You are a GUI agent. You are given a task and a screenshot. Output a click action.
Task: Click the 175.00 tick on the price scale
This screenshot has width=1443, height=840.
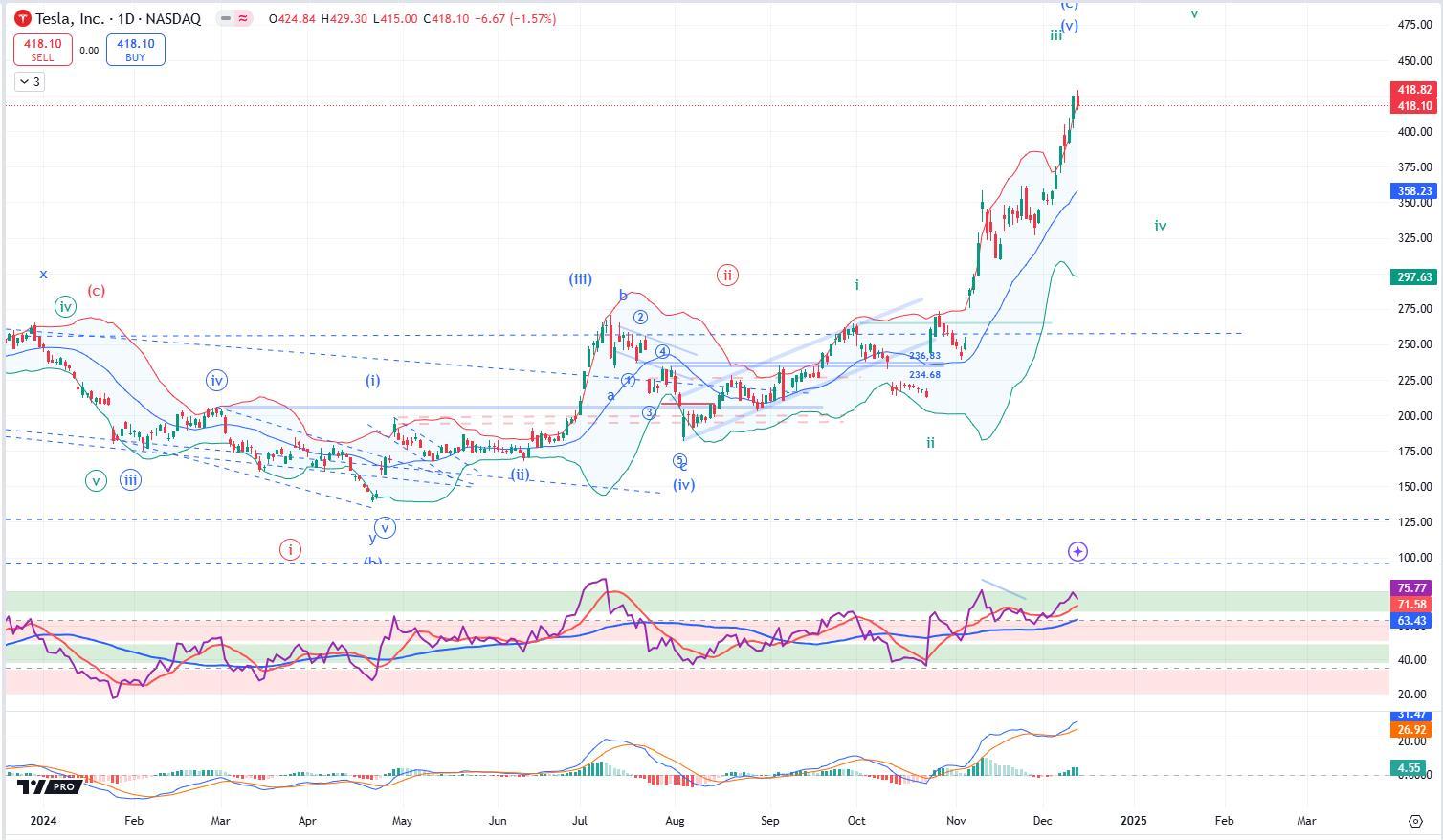click(1414, 452)
